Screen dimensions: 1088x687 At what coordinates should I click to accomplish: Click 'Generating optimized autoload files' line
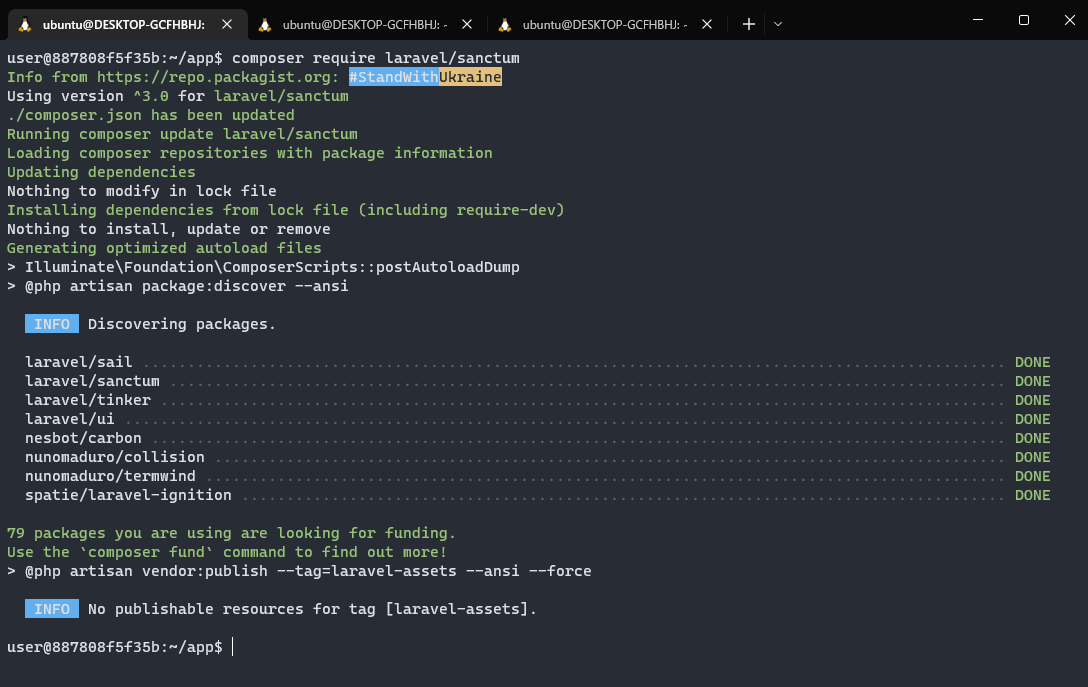coord(164,248)
